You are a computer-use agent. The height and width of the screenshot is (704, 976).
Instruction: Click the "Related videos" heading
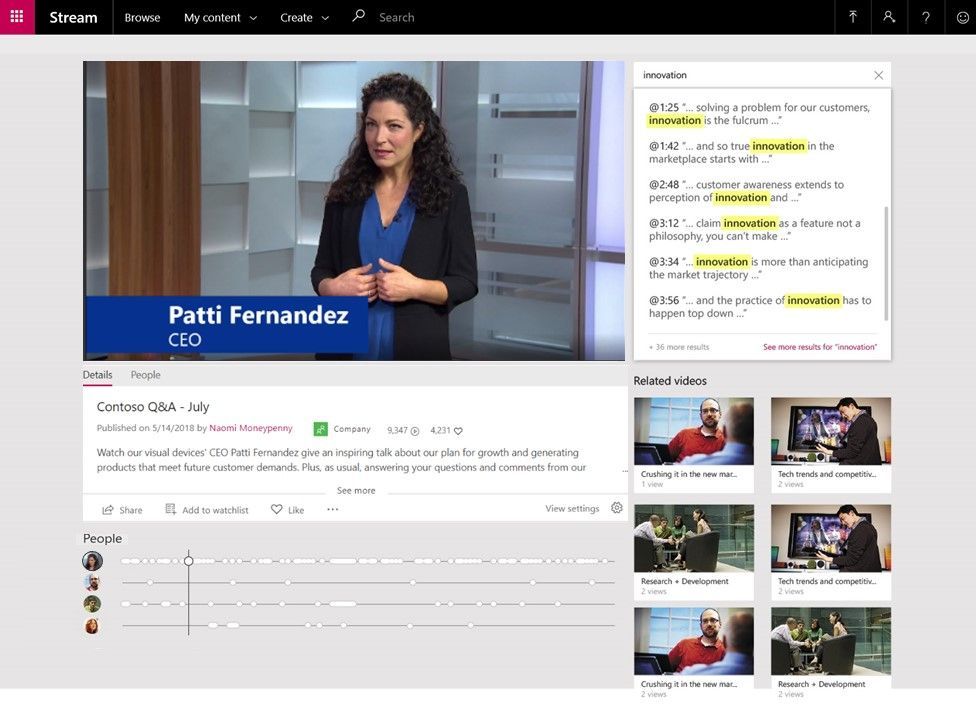(670, 381)
